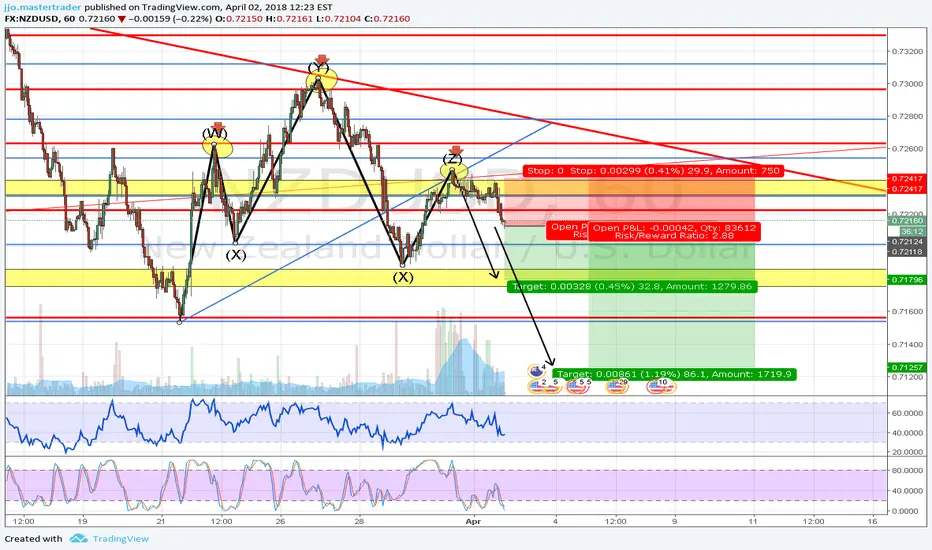
Task: Click the green 0.71257 price tag
Action: pyautogui.click(x=906, y=367)
